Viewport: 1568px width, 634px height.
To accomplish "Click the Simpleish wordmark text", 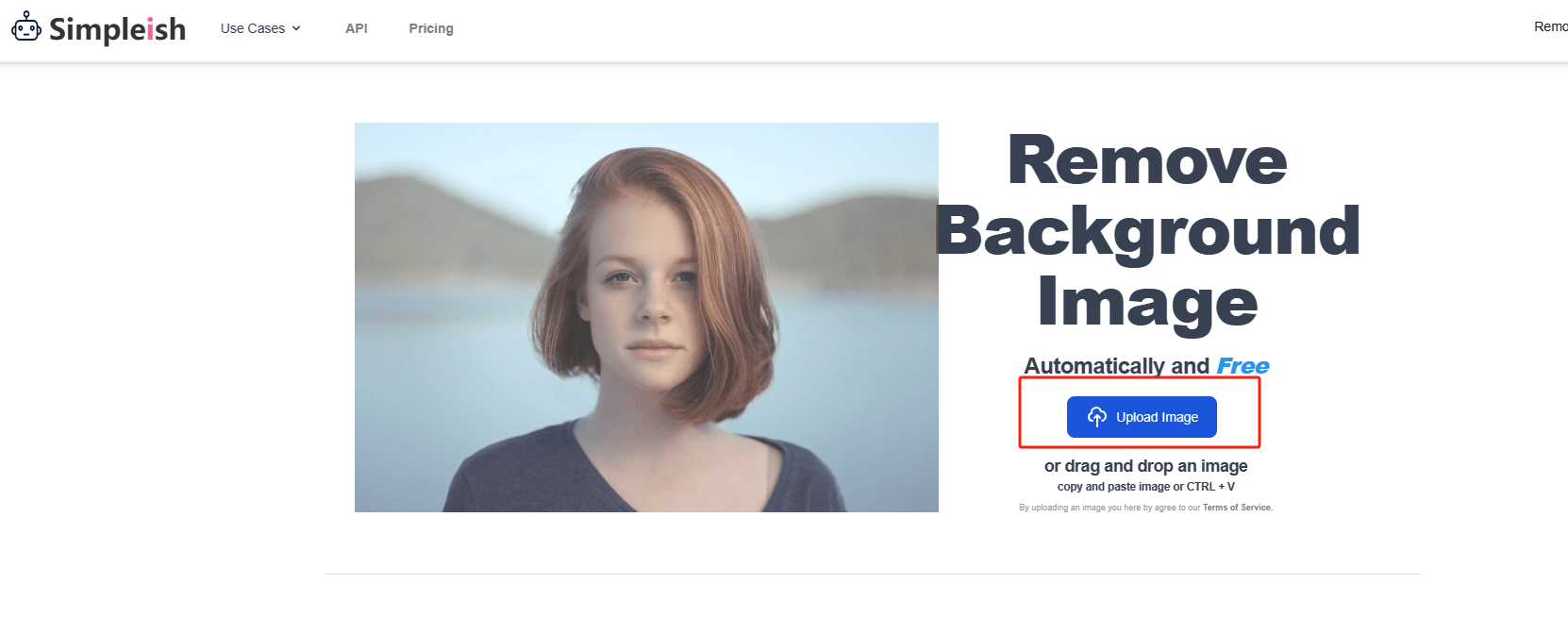I will click(117, 29).
